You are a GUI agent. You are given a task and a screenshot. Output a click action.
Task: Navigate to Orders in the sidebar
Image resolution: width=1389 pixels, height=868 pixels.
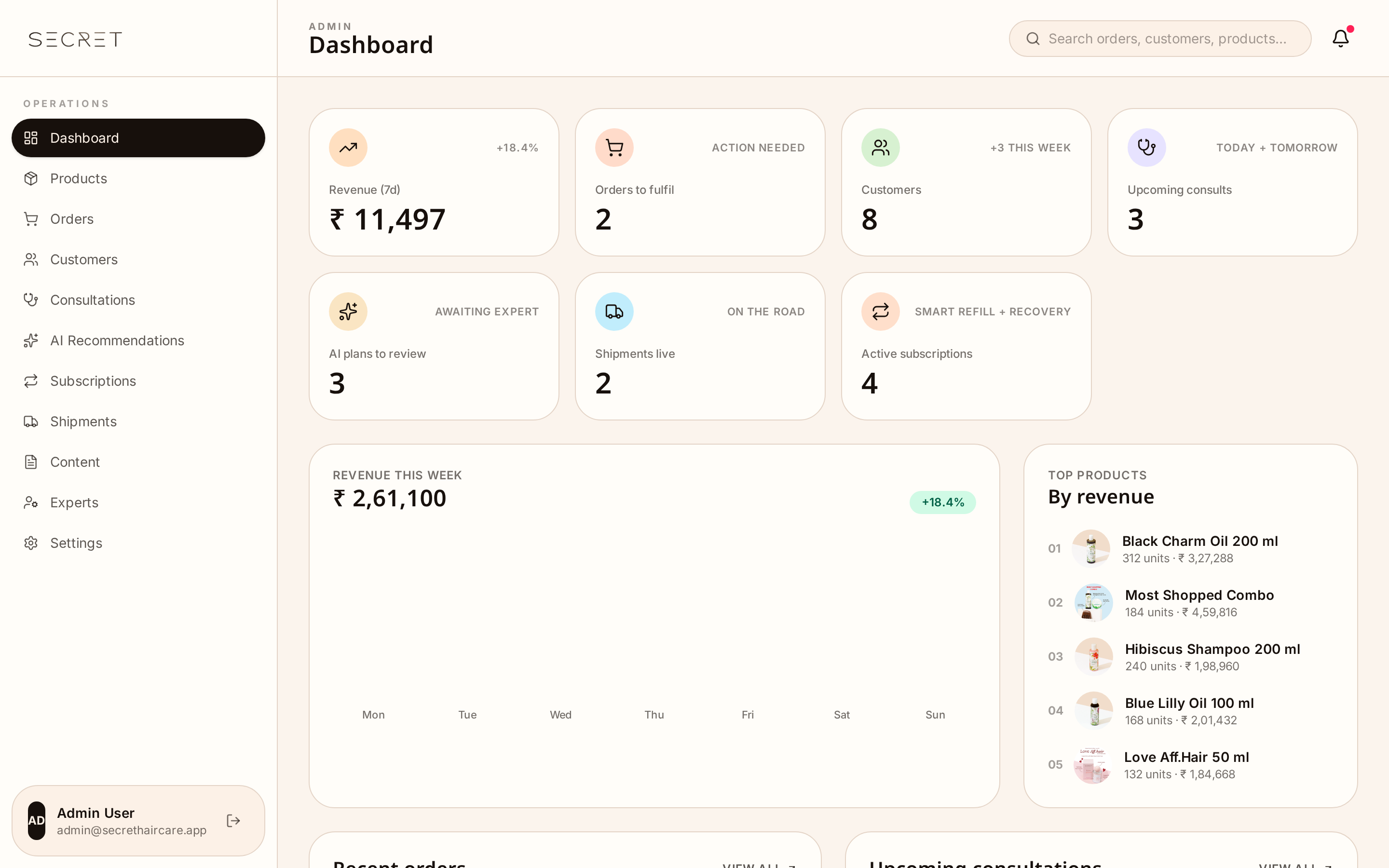pos(138,219)
